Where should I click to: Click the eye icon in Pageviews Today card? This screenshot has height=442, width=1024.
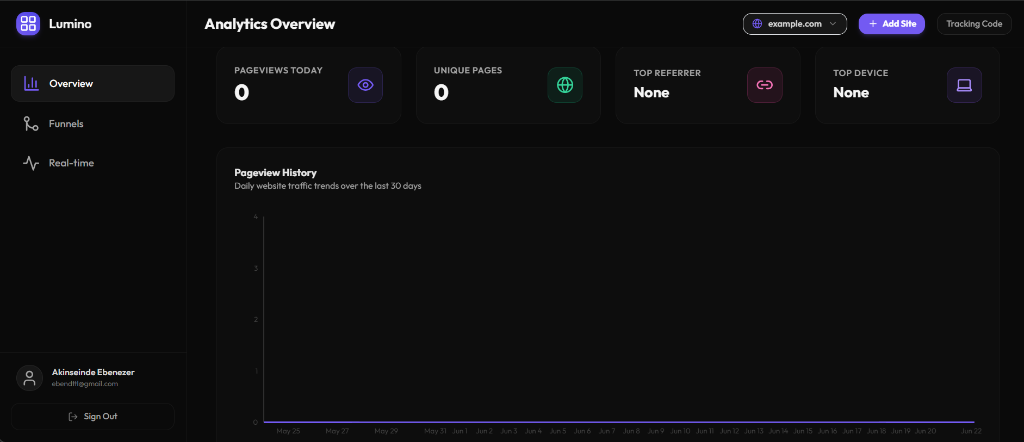(x=366, y=85)
